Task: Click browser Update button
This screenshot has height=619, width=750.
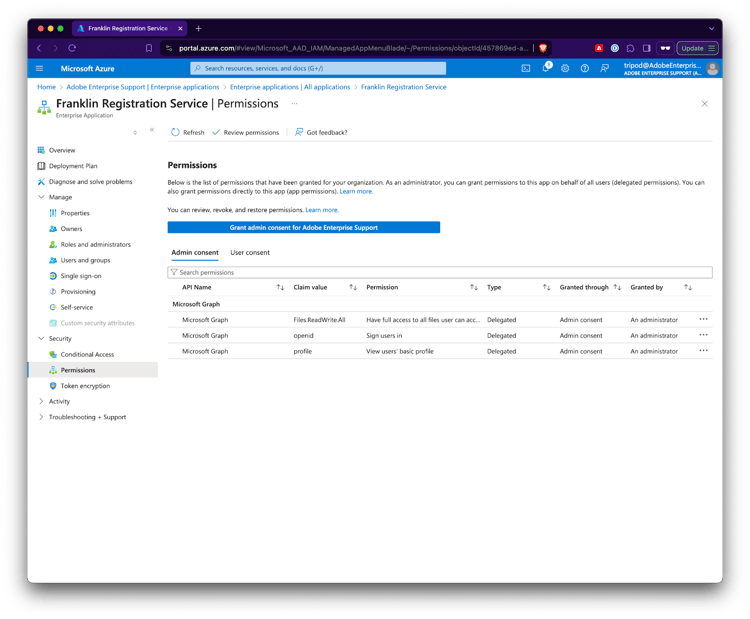Action: (697, 48)
